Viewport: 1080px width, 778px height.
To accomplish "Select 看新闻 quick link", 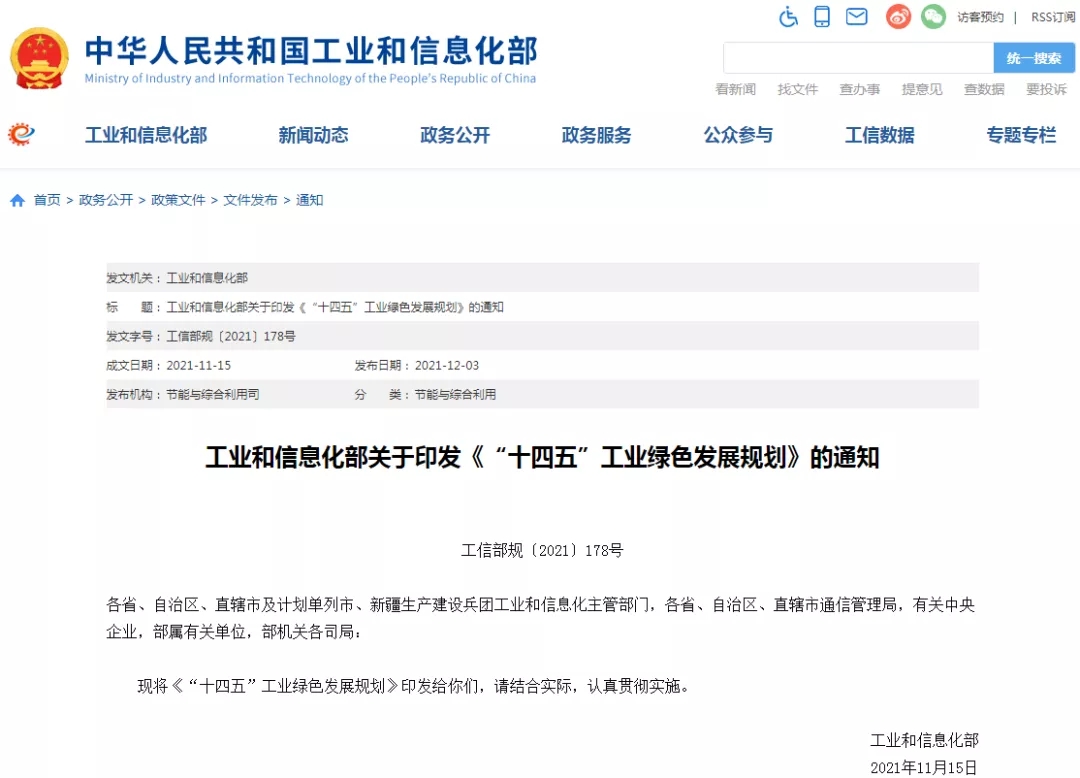I will click(x=736, y=90).
